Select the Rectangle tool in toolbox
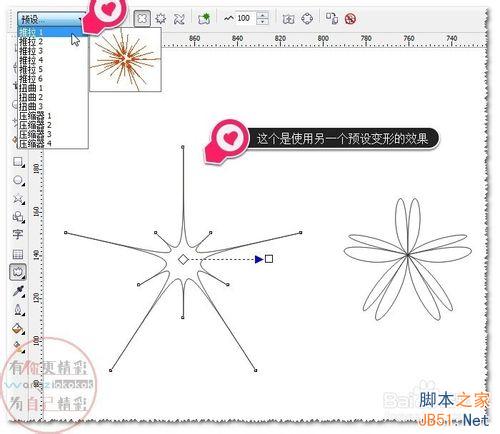The width and height of the screenshot is (500, 434). click(x=18, y=163)
